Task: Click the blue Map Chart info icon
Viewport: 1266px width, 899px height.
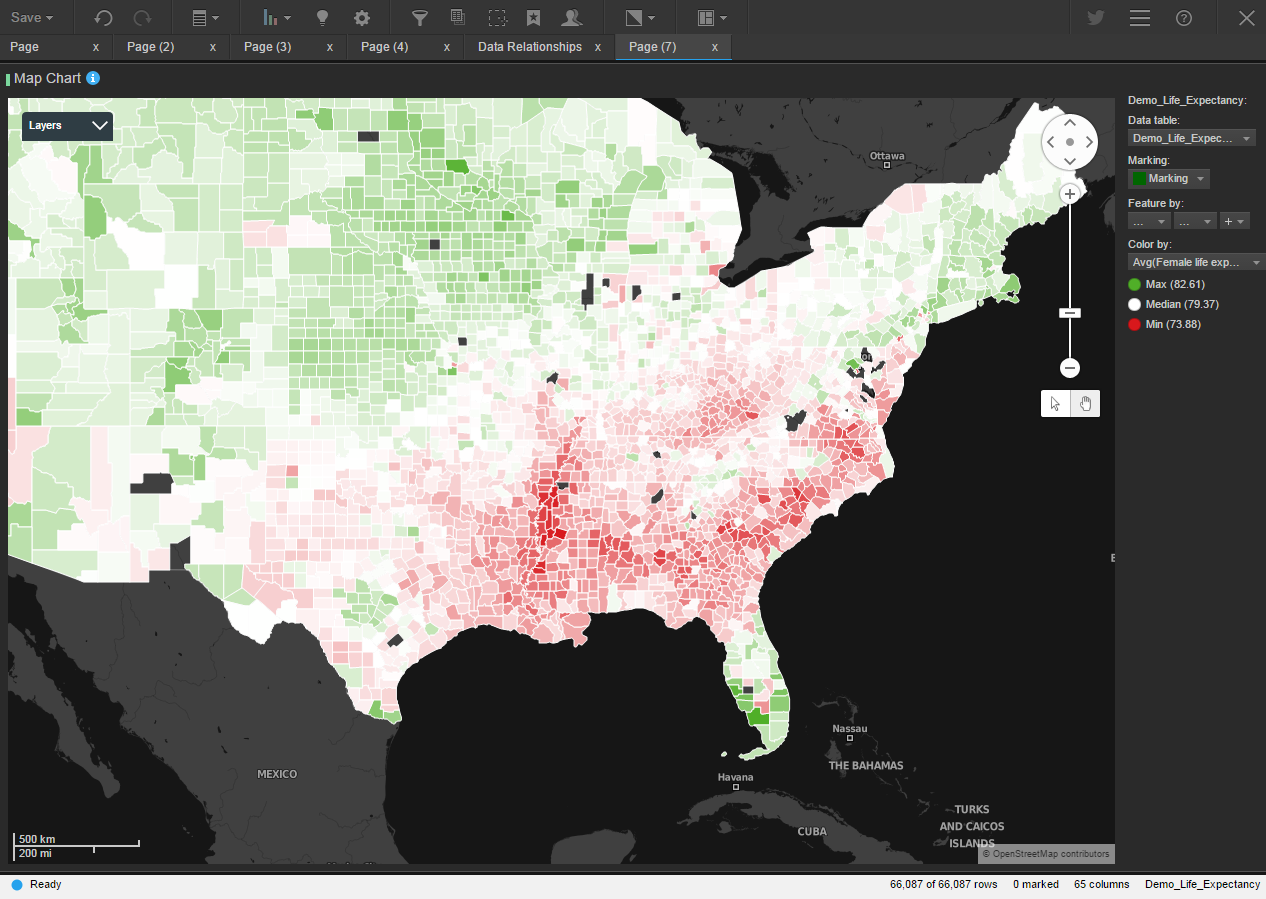Action: (x=93, y=78)
